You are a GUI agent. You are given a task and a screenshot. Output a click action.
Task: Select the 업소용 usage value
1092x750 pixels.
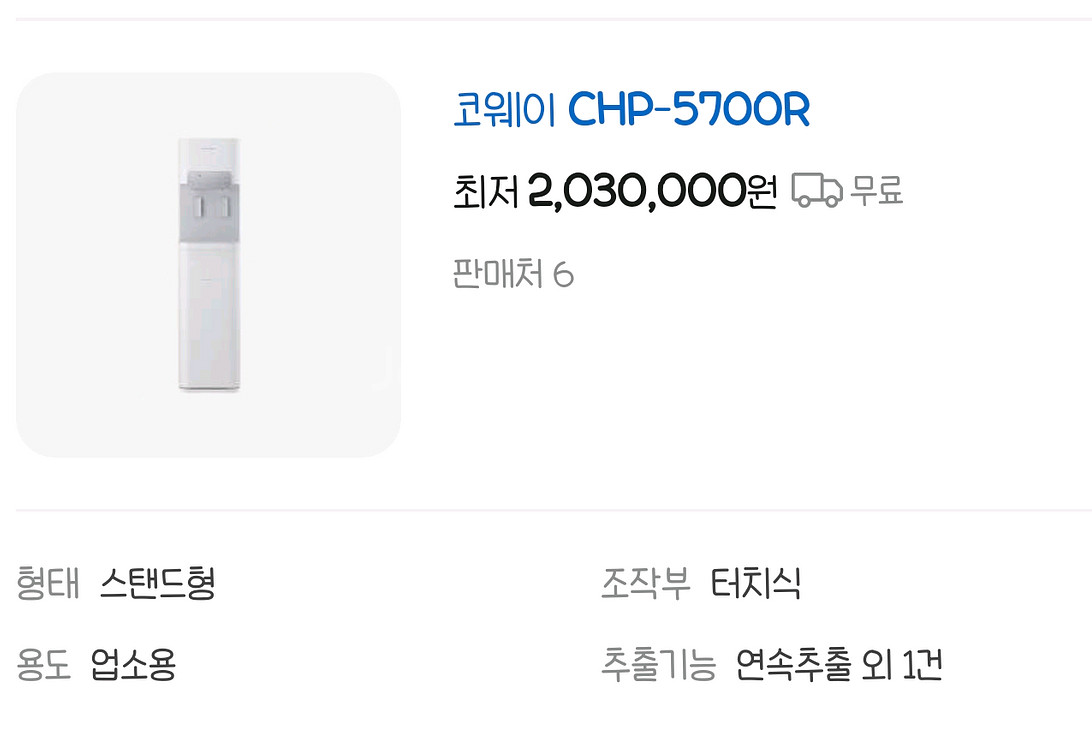(x=133, y=664)
